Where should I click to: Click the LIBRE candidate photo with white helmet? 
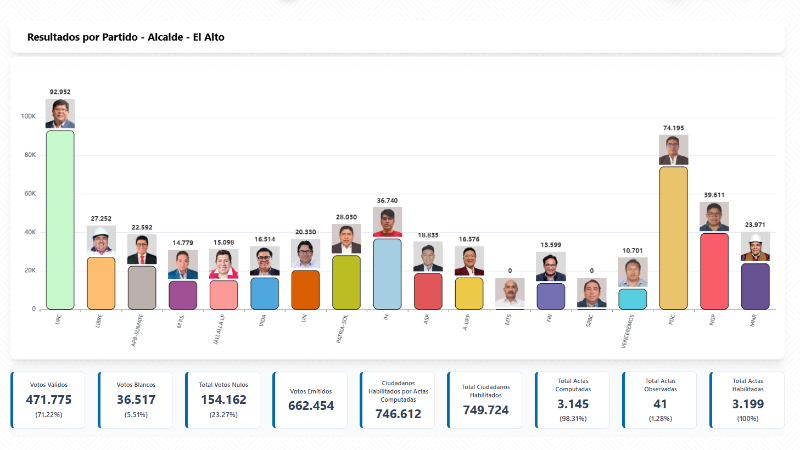[x=101, y=241]
